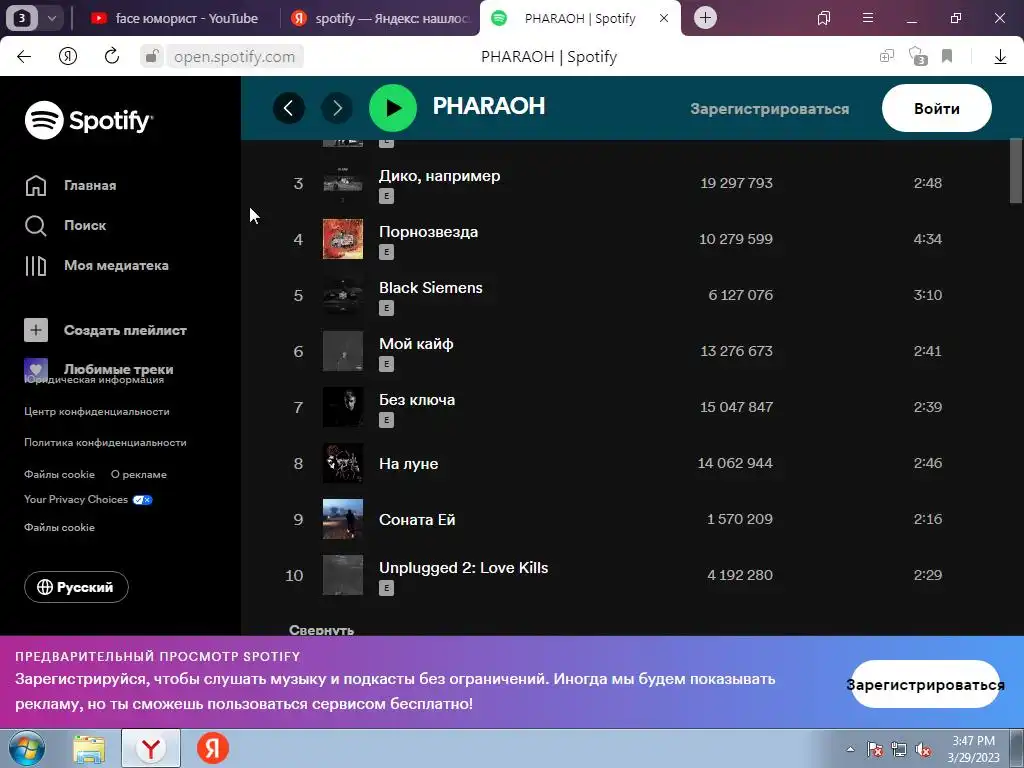
Task: Switch to spotify Яндекс search tab
Action: tap(380, 18)
